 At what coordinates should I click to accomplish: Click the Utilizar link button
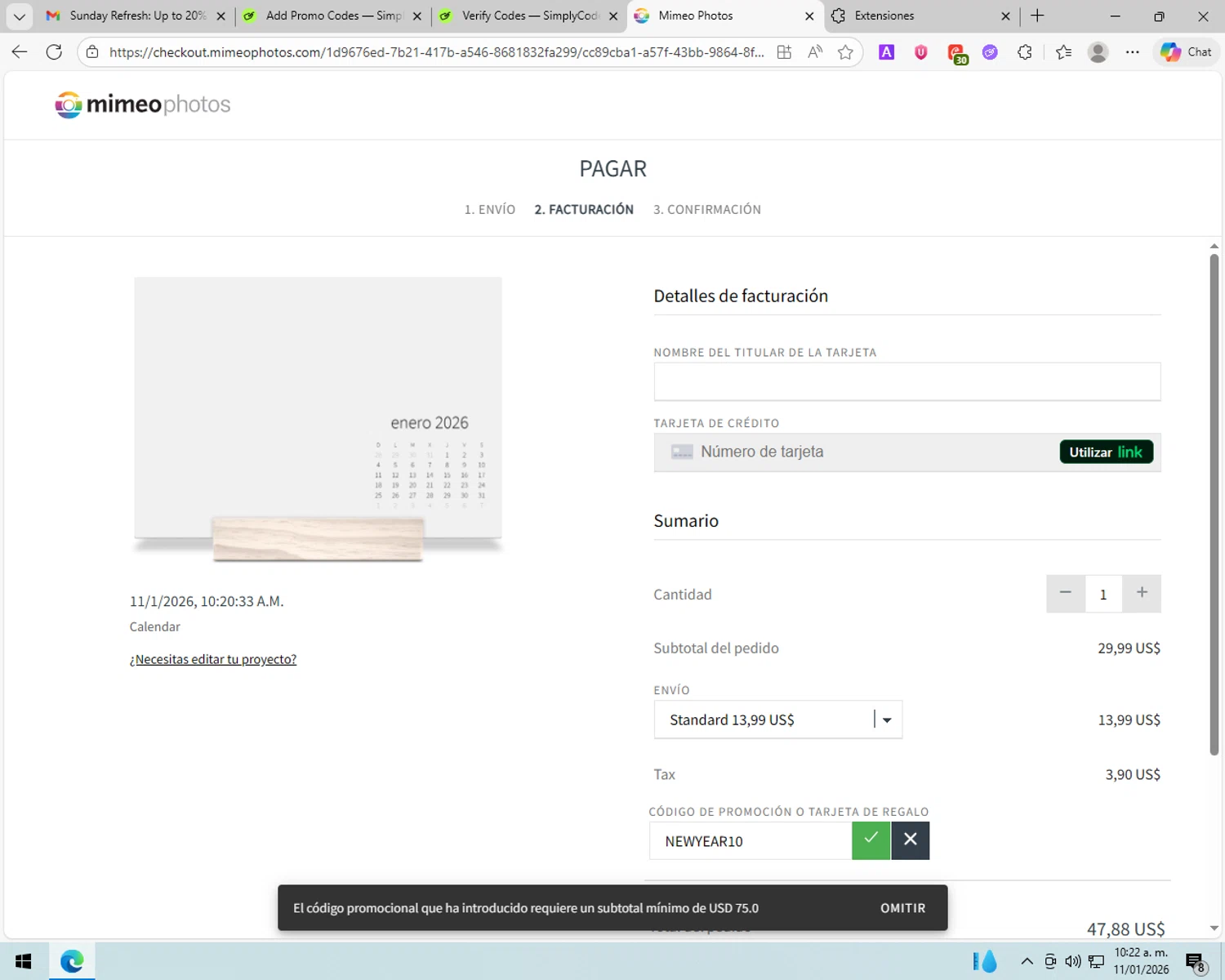pyautogui.click(x=1107, y=452)
